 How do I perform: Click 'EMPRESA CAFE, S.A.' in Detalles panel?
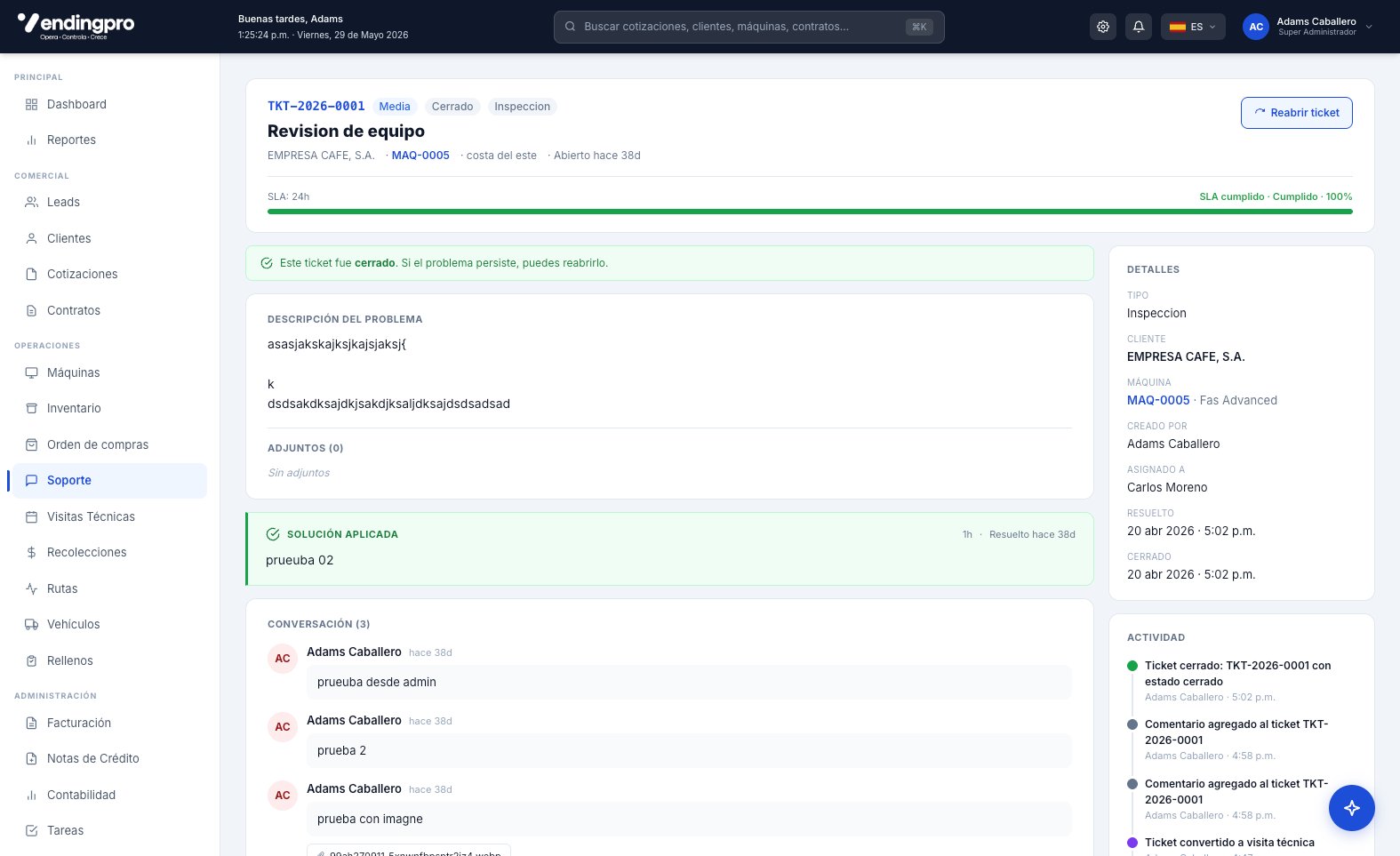tap(1186, 357)
